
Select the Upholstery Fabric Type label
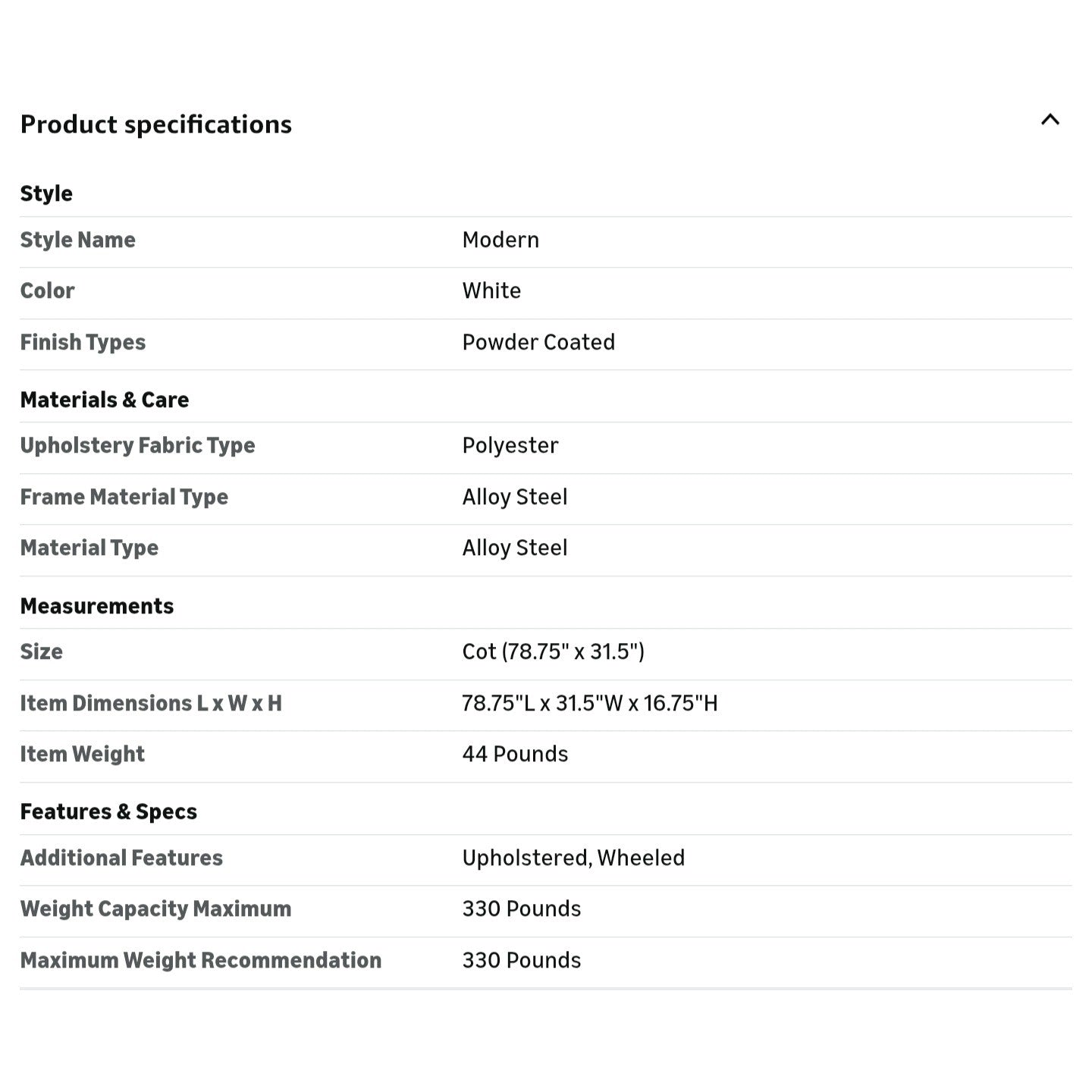pos(138,446)
